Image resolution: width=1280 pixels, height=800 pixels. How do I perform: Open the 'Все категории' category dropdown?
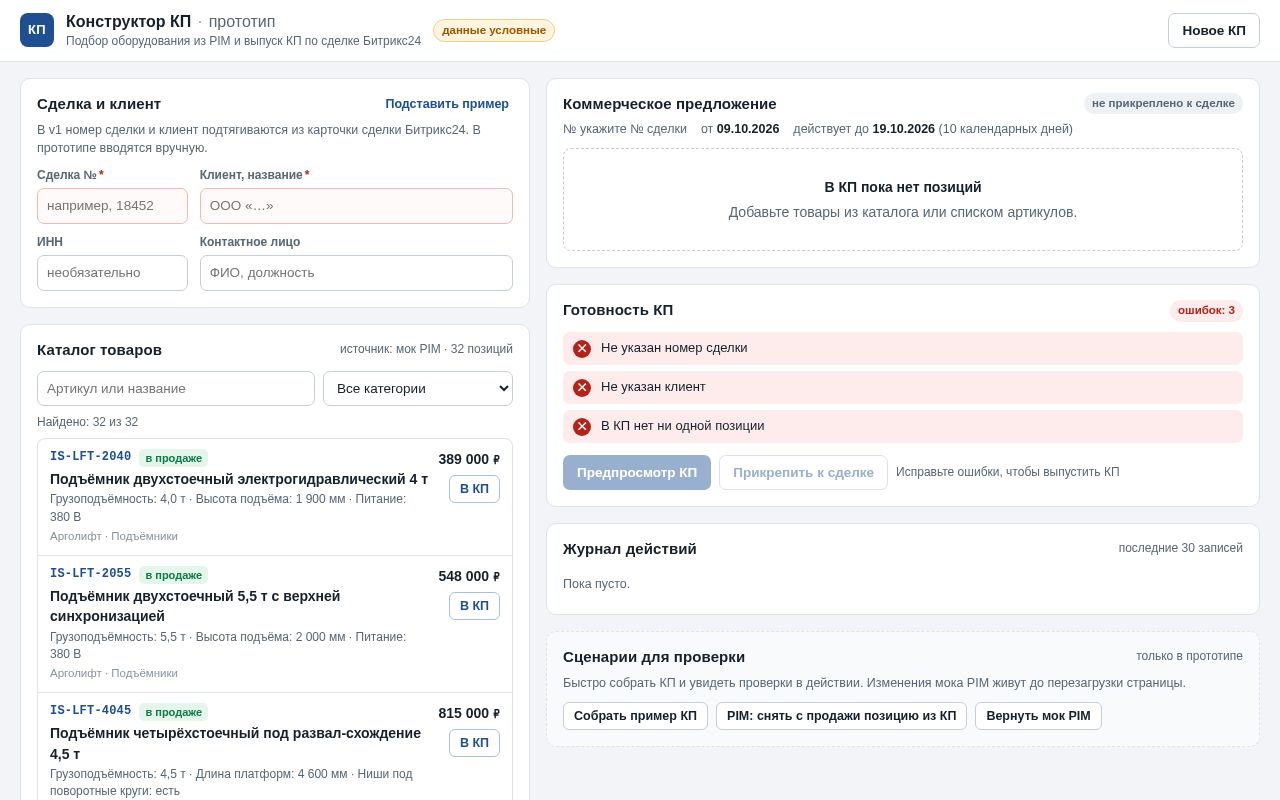click(418, 389)
